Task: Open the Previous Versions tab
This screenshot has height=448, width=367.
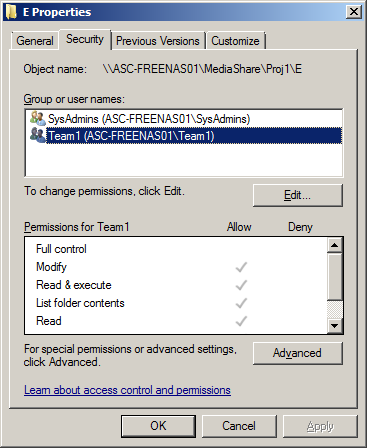Action: (x=158, y=41)
